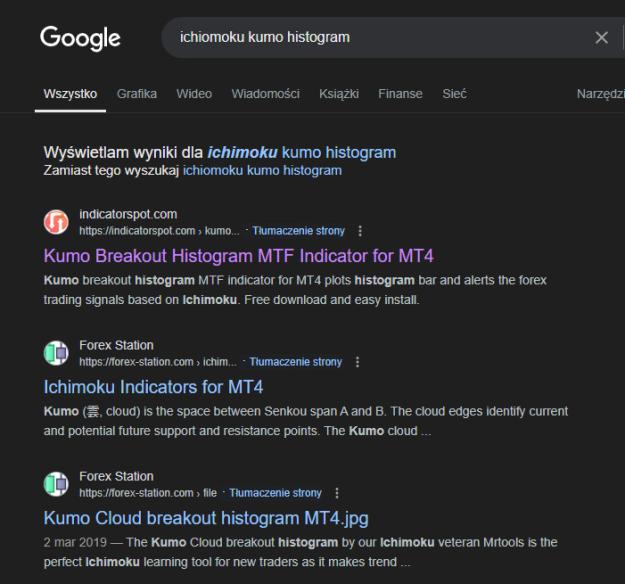Open 'Kumo Cloud breakout histogram MT4.jpg' result
The image size is (625, 584).
click(x=206, y=518)
